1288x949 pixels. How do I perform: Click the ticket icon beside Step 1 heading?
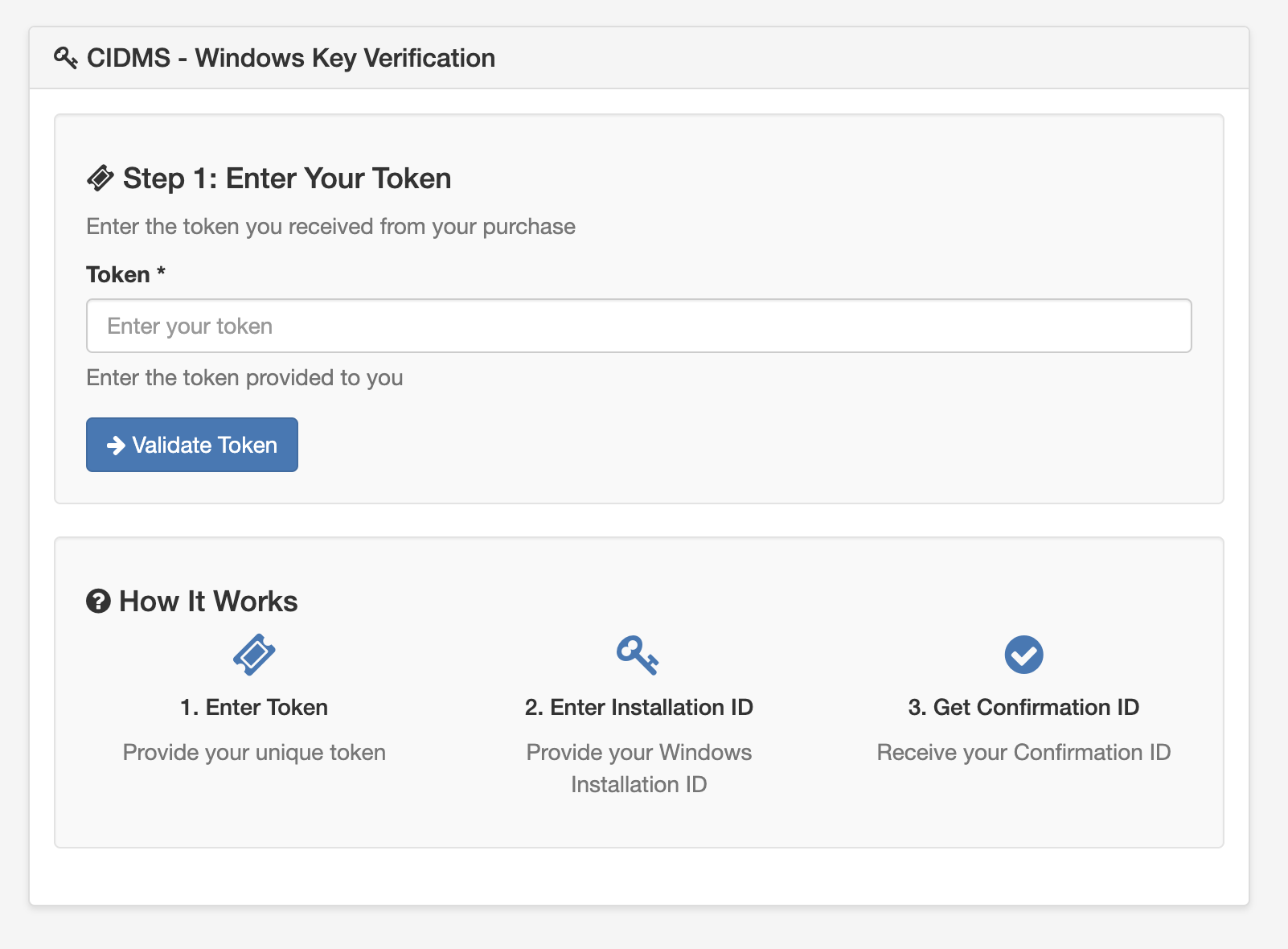100,178
